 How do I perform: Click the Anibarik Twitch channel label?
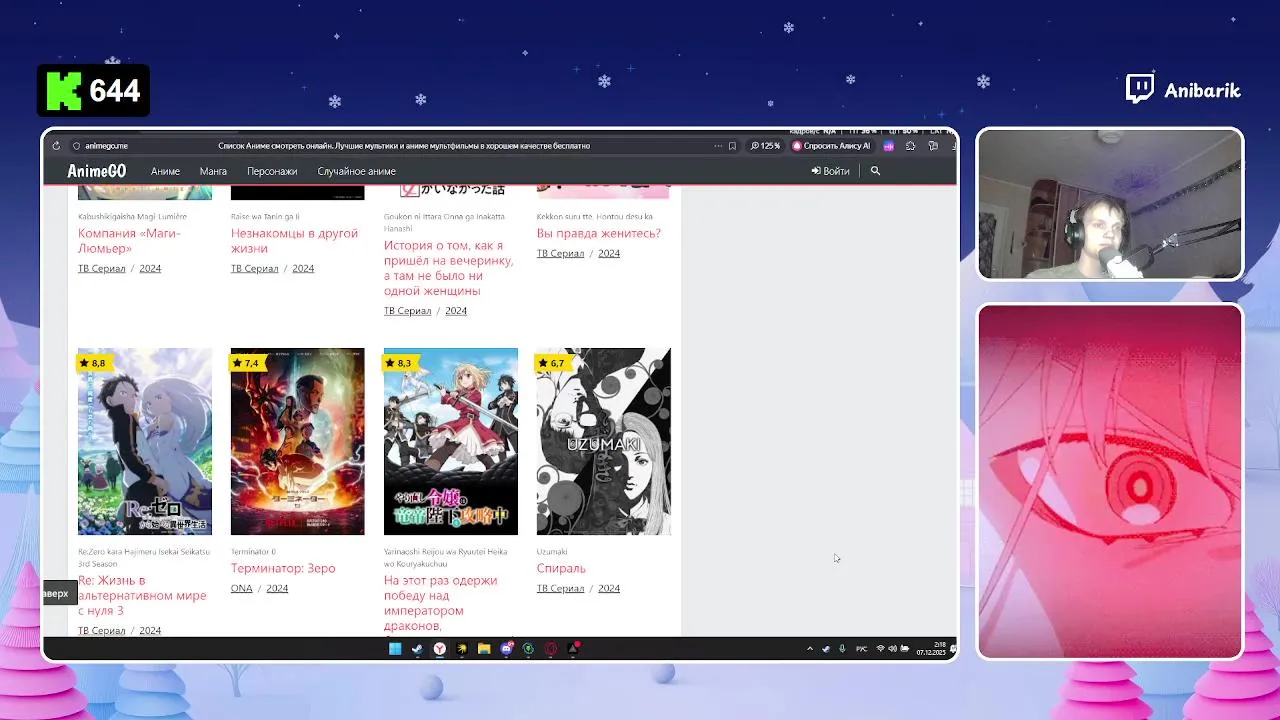(1183, 90)
